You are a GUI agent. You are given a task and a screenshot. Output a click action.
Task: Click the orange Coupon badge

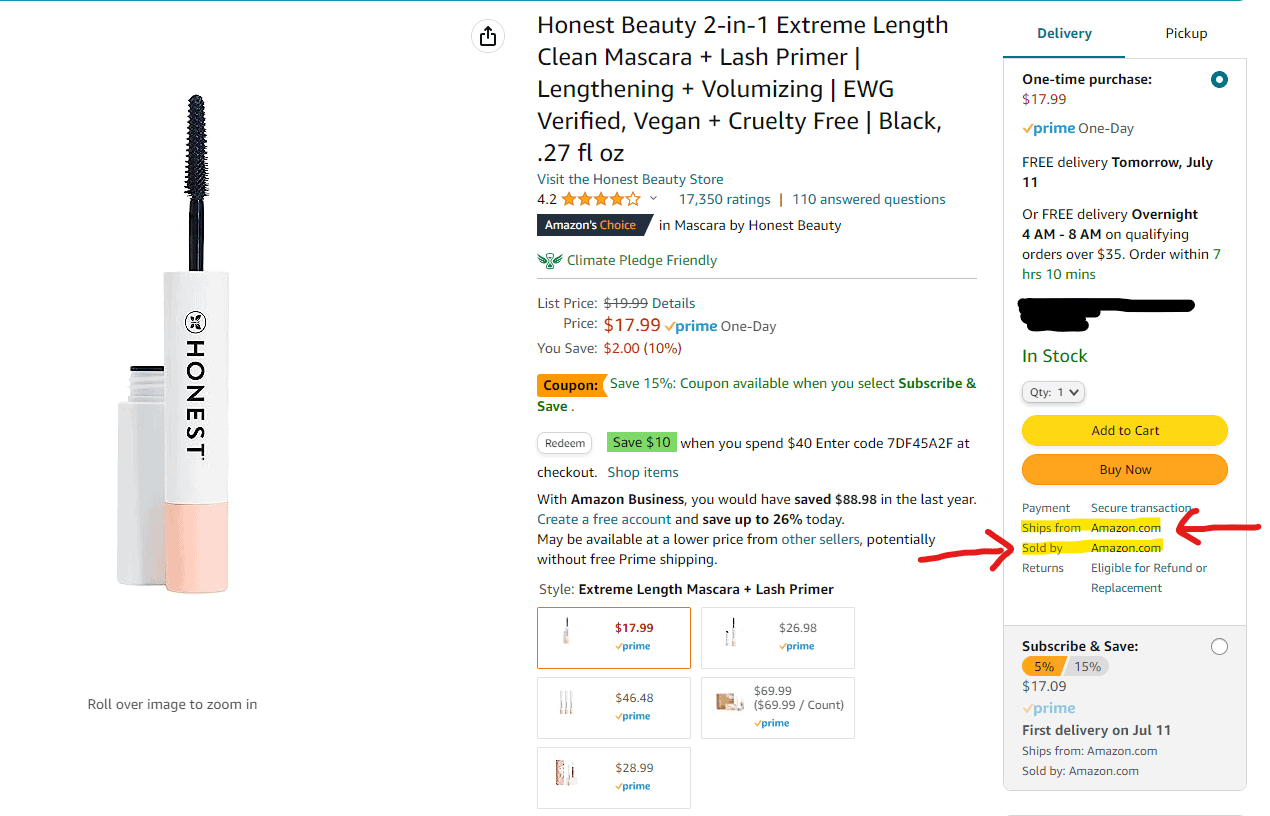click(571, 384)
